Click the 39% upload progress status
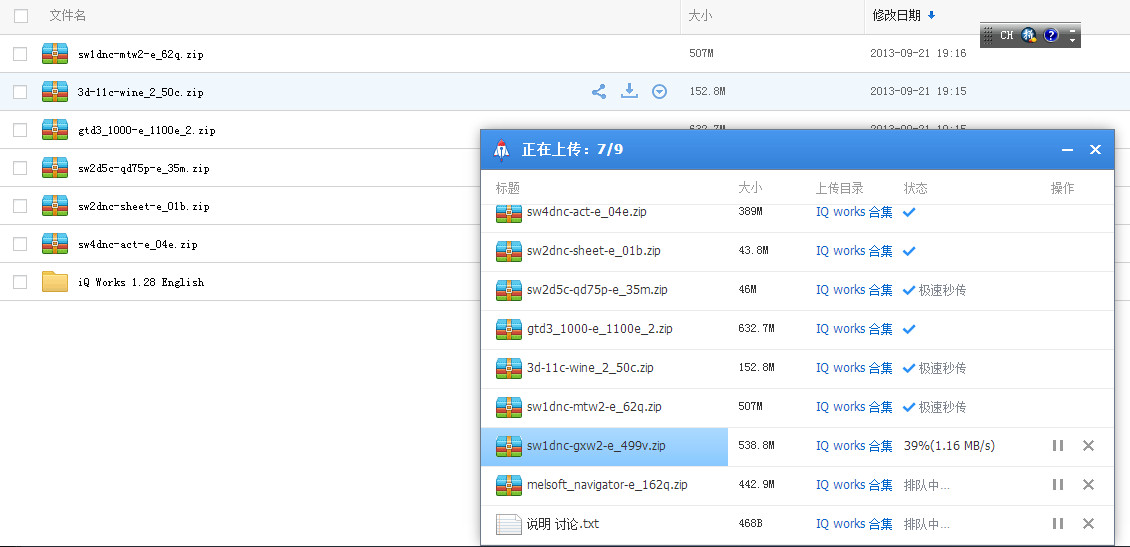Image resolution: width=1130 pixels, height=547 pixels. tap(949, 446)
